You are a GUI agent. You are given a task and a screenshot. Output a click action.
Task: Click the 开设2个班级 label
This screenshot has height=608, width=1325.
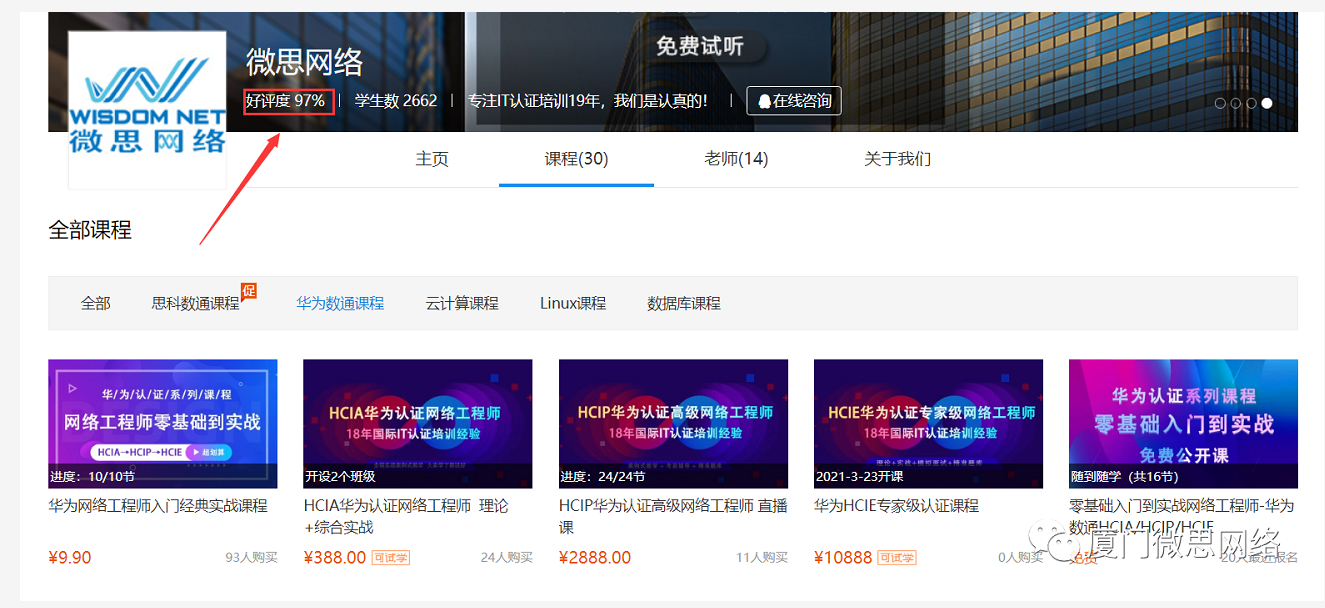(340, 477)
